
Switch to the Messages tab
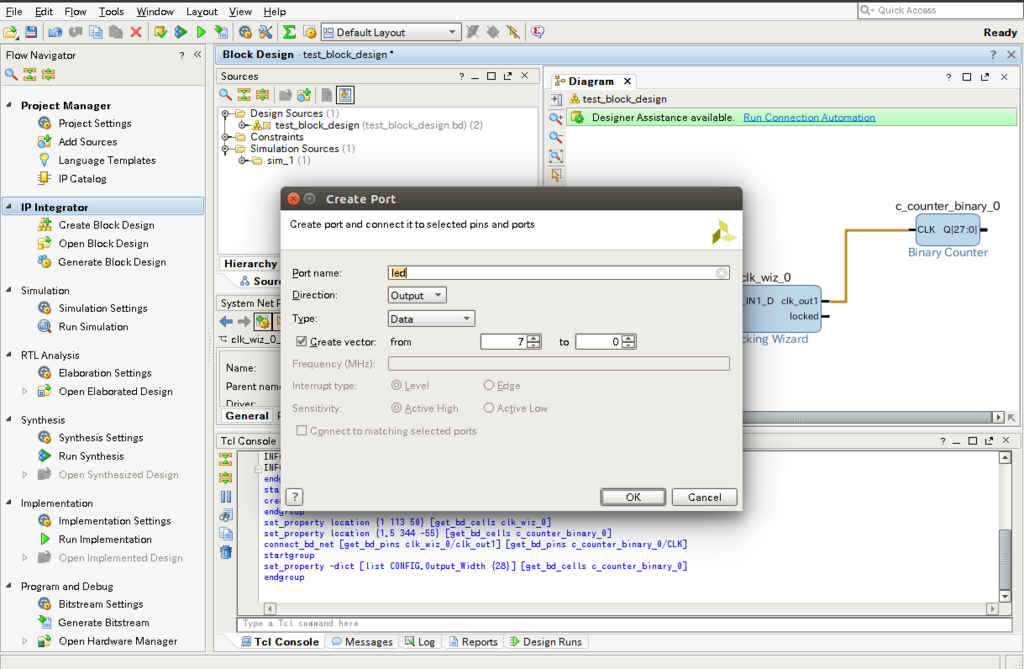click(362, 642)
